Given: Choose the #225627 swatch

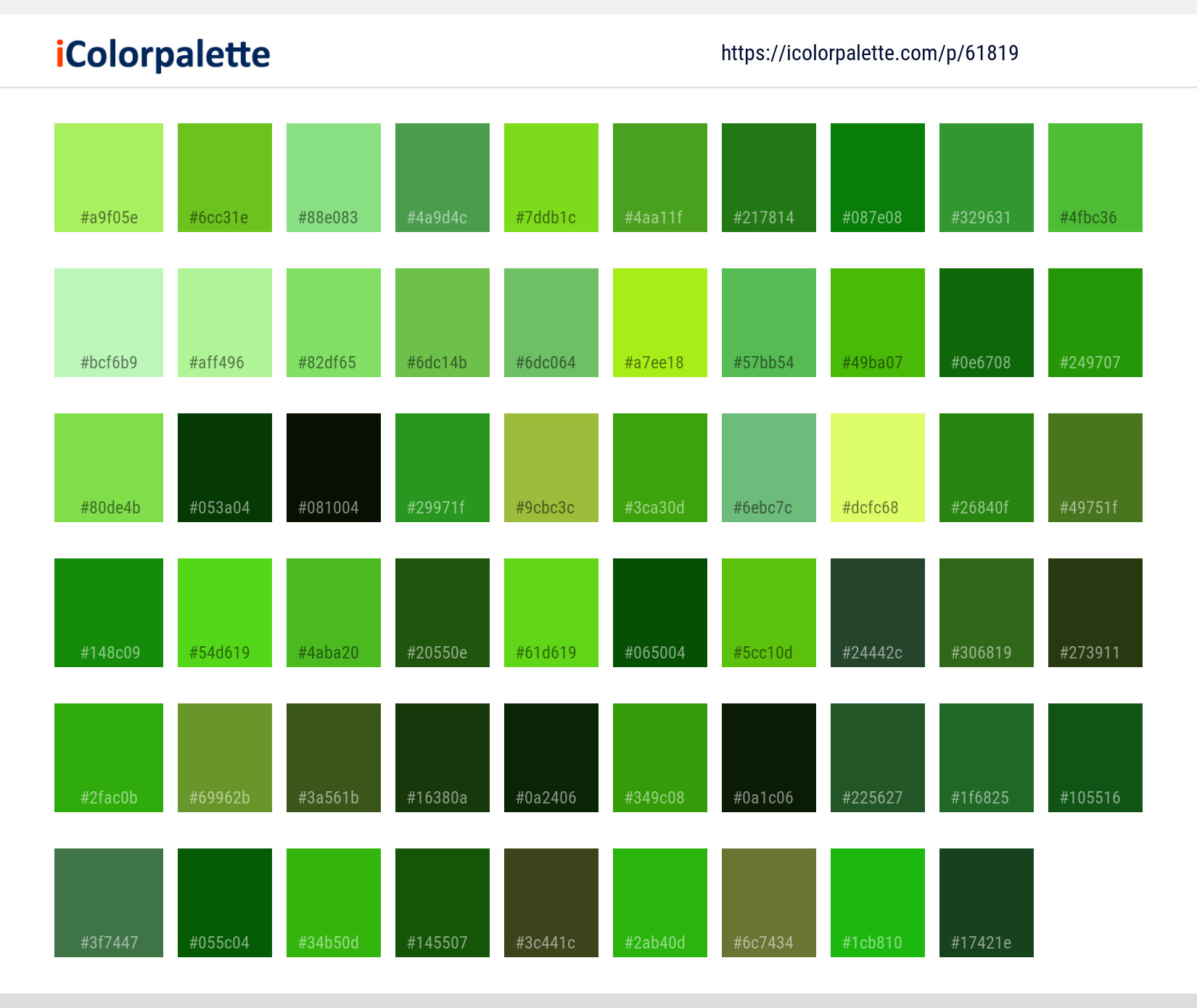Looking at the screenshot, I should pos(878,758).
